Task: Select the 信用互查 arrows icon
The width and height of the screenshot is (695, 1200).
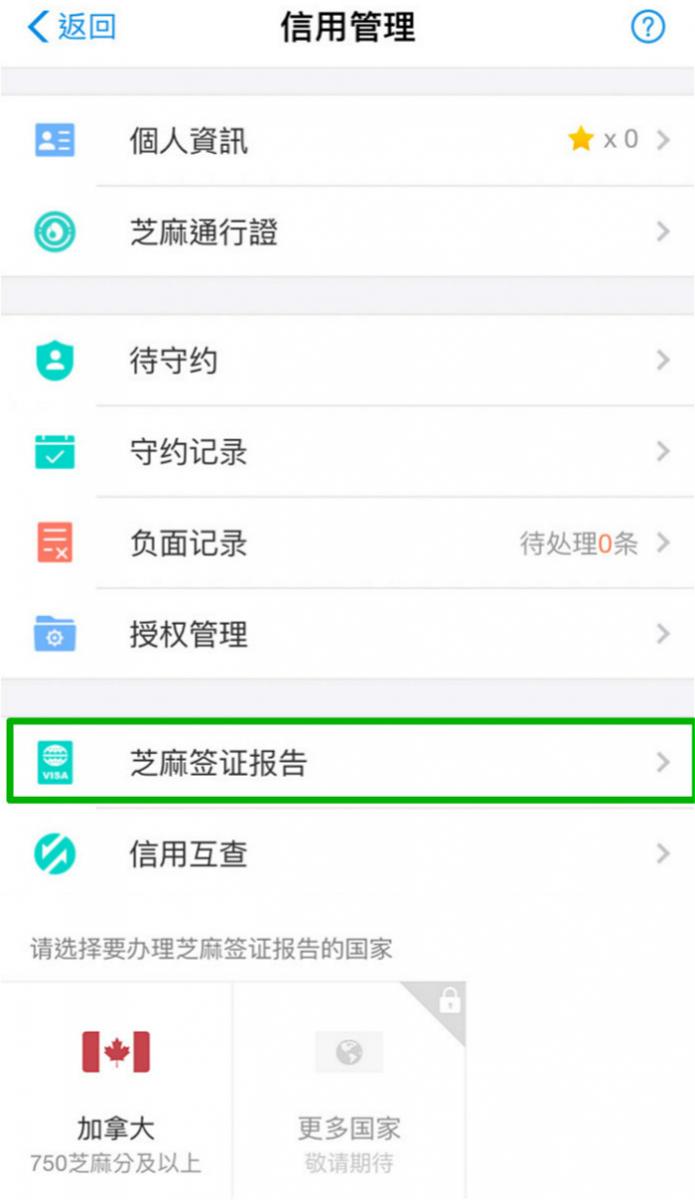Action: pos(55,854)
